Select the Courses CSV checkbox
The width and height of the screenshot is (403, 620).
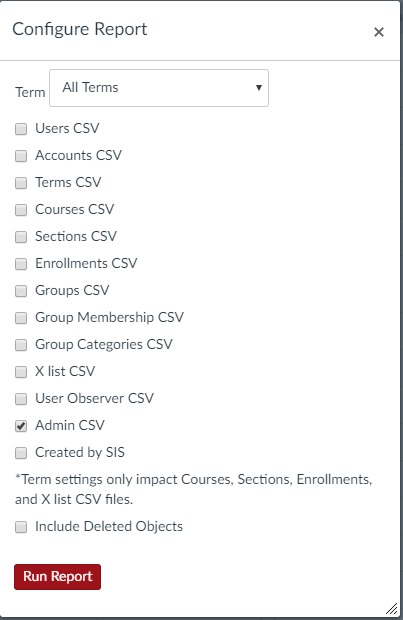(21, 210)
